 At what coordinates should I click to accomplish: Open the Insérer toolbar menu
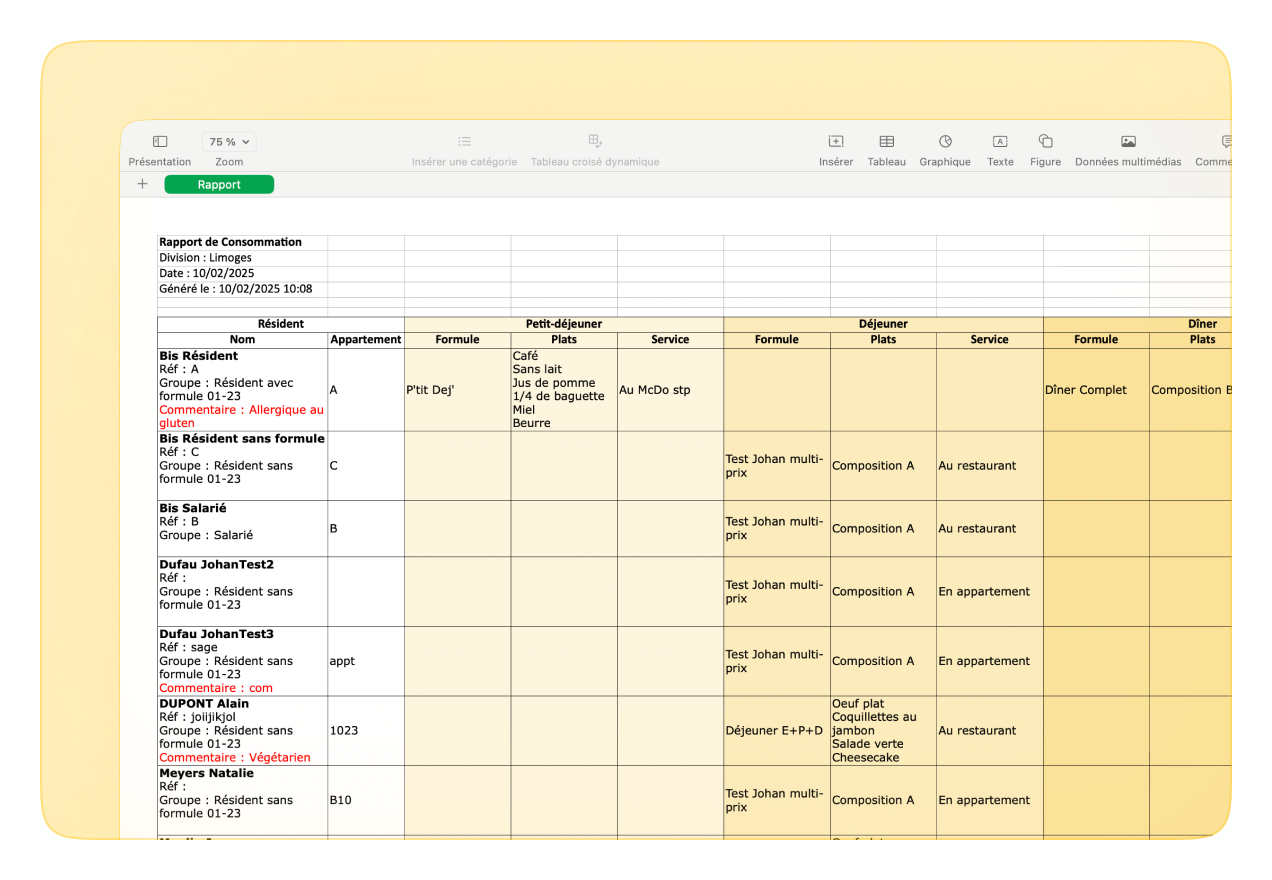tap(836, 142)
